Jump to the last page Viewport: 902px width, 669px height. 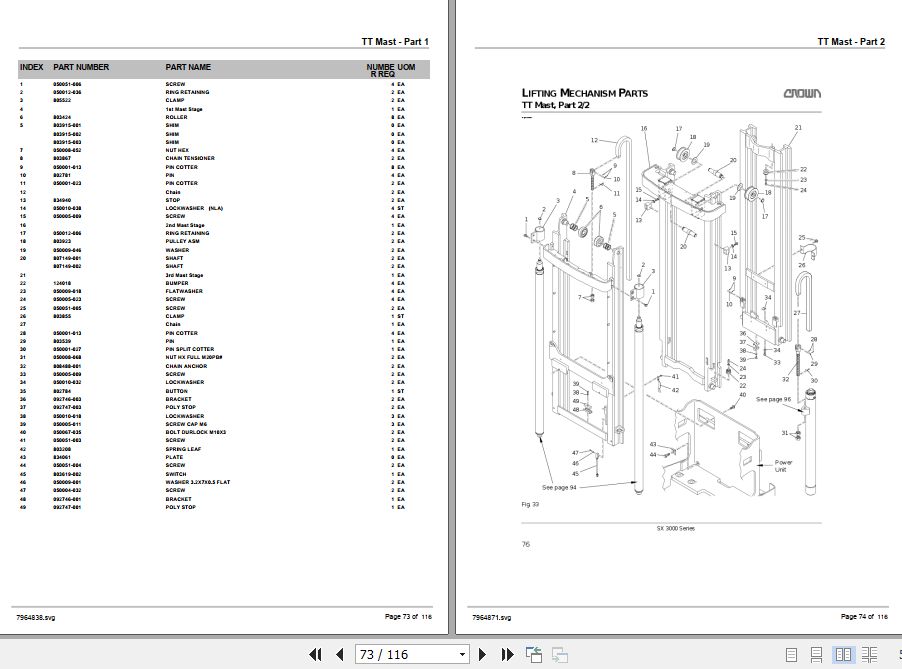[x=505, y=653]
